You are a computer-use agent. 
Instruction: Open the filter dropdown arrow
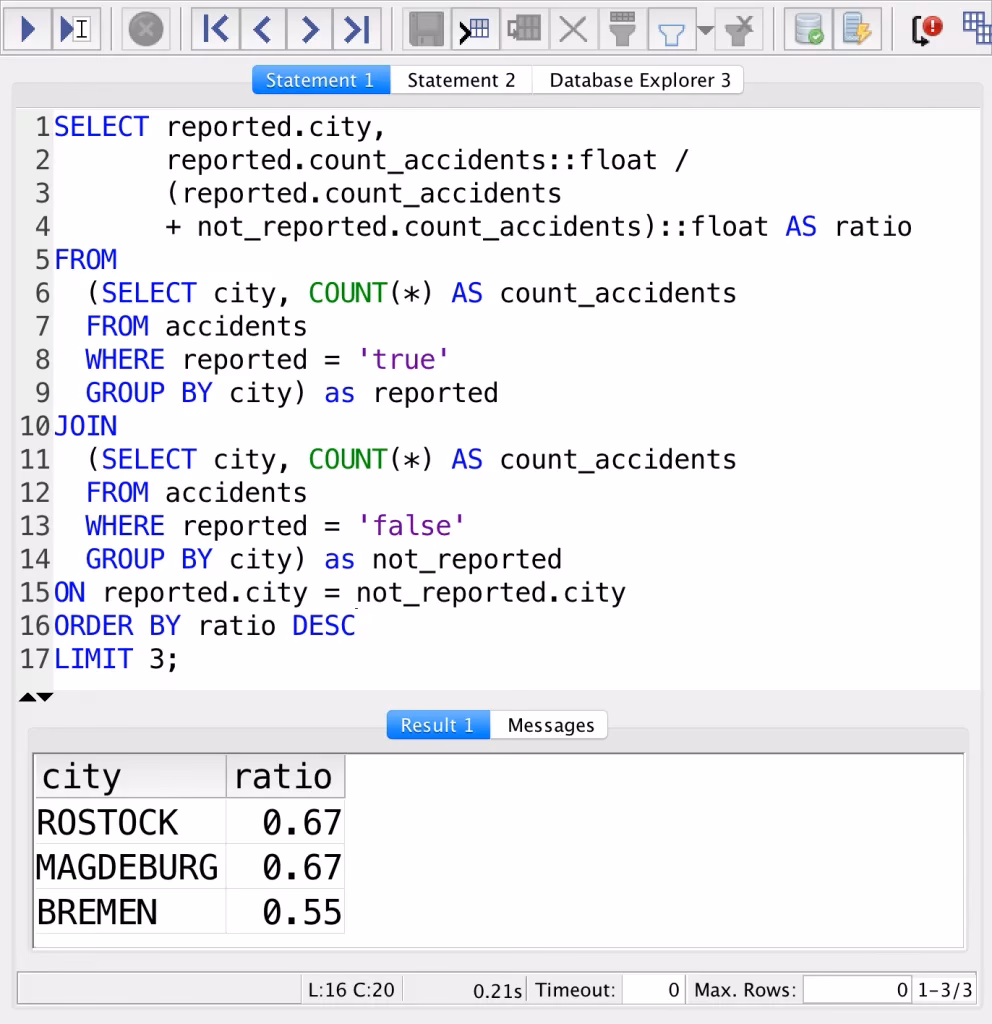coord(706,29)
